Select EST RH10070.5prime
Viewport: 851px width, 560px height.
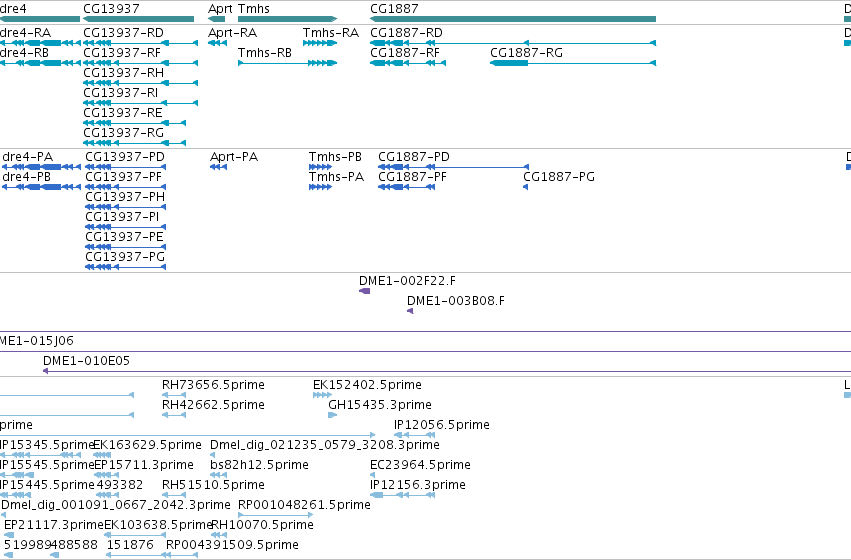(x=219, y=536)
